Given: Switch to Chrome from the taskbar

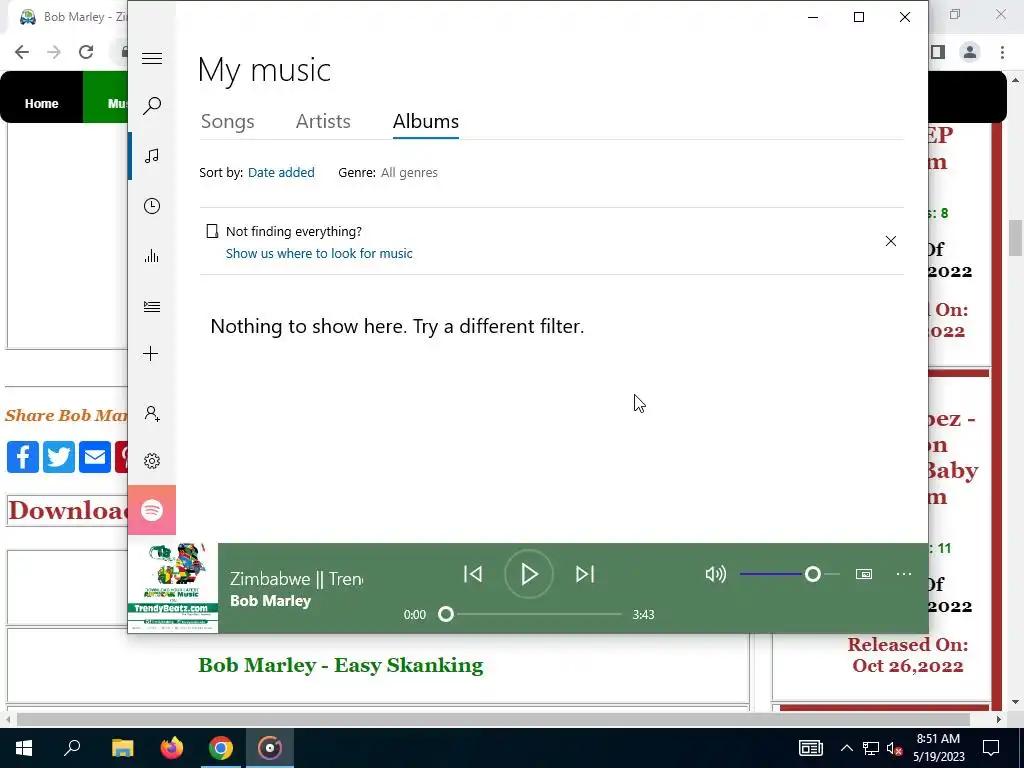Looking at the screenshot, I should [x=221, y=747].
